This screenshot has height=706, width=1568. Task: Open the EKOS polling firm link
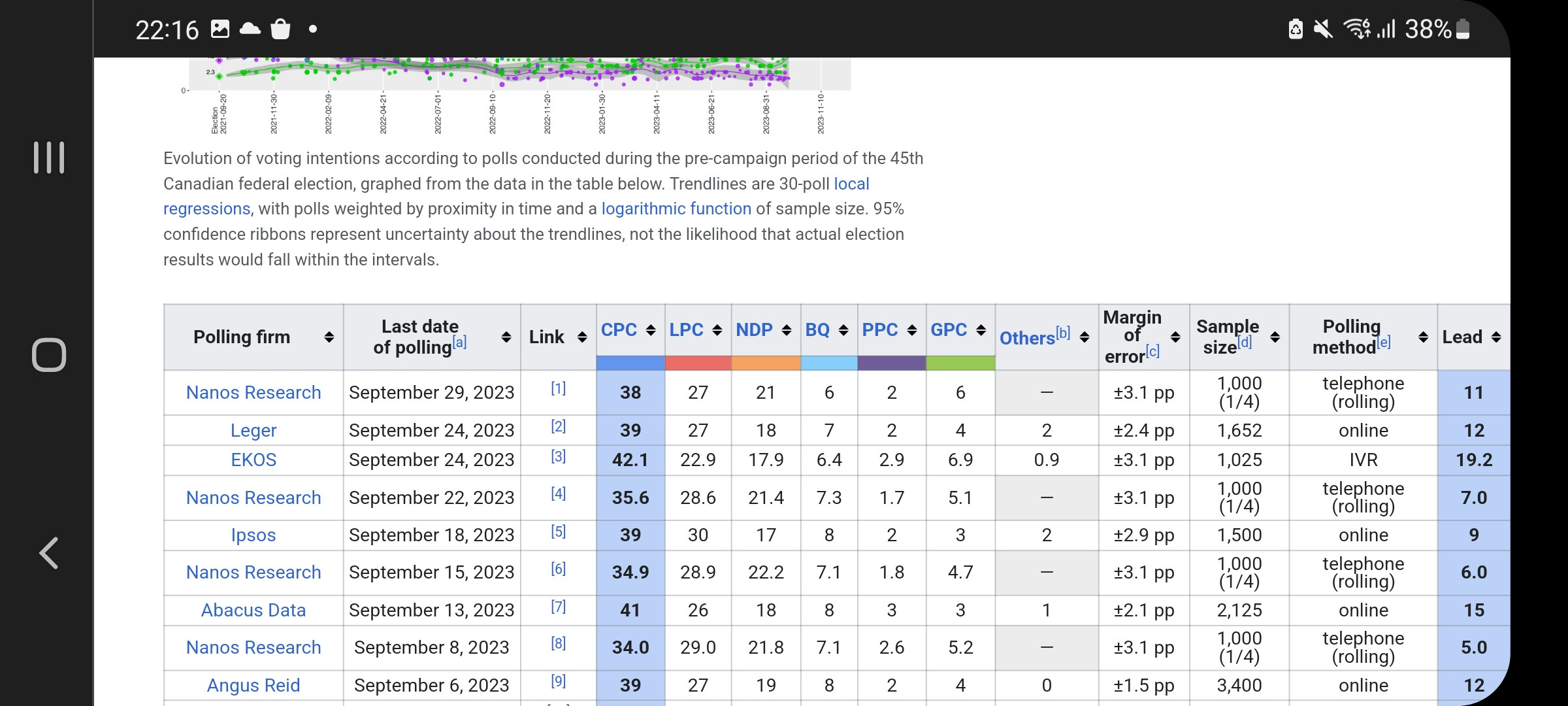point(253,460)
